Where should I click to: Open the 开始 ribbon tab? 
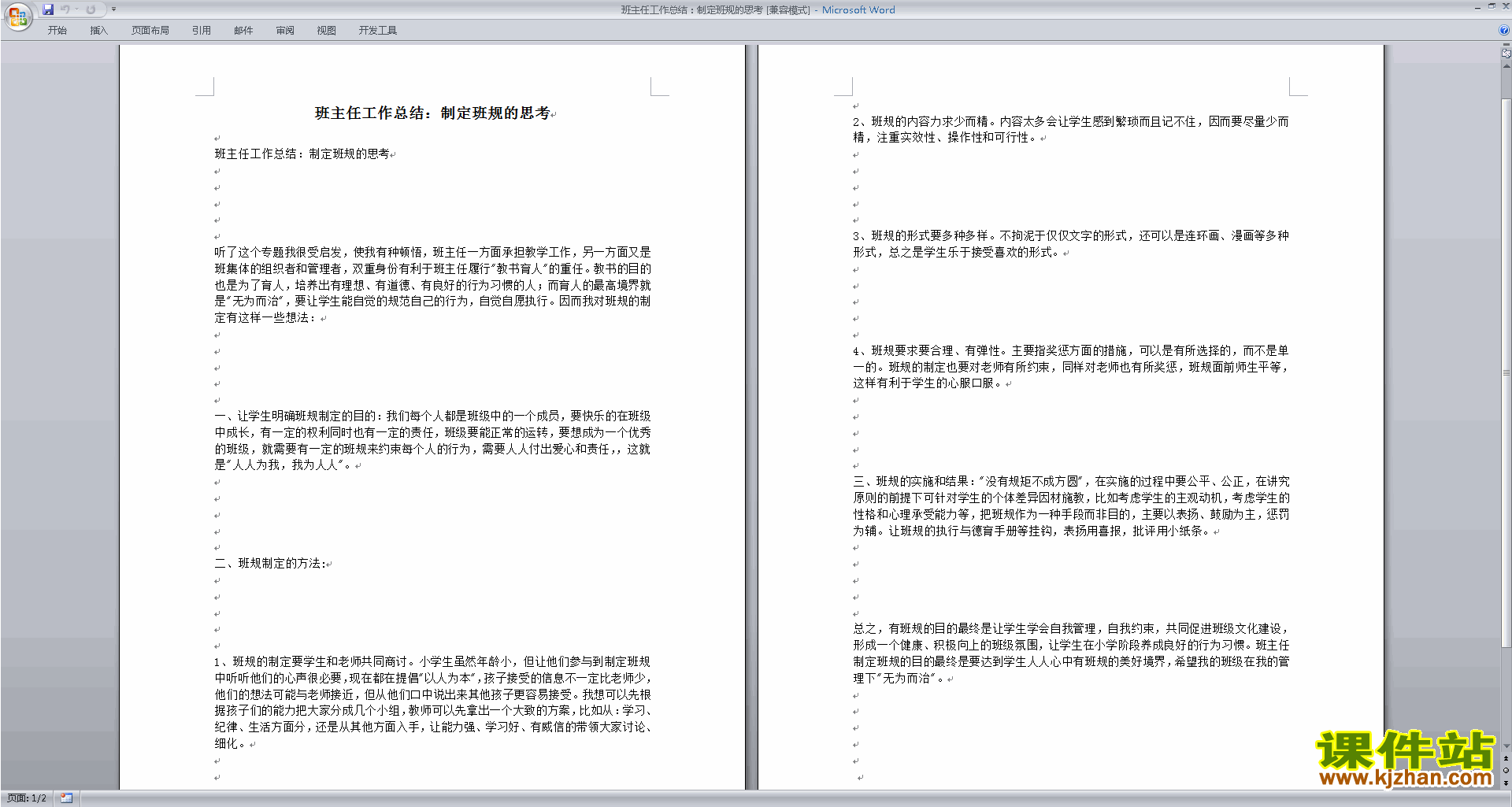click(57, 31)
